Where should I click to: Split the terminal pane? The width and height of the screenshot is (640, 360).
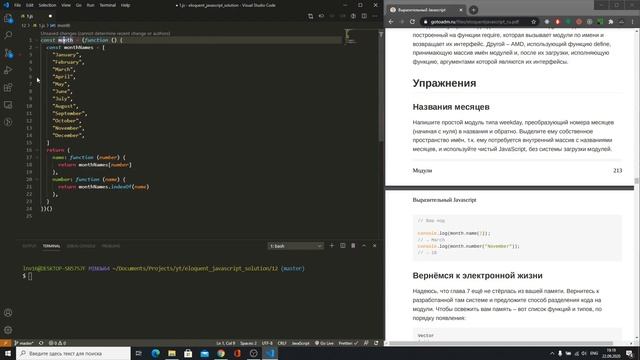click(342, 246)
